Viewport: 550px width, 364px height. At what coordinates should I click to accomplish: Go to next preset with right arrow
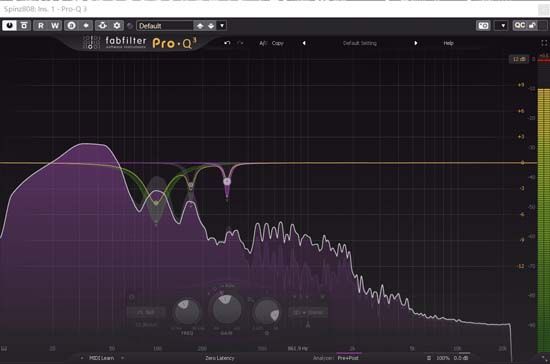[416, 43]
